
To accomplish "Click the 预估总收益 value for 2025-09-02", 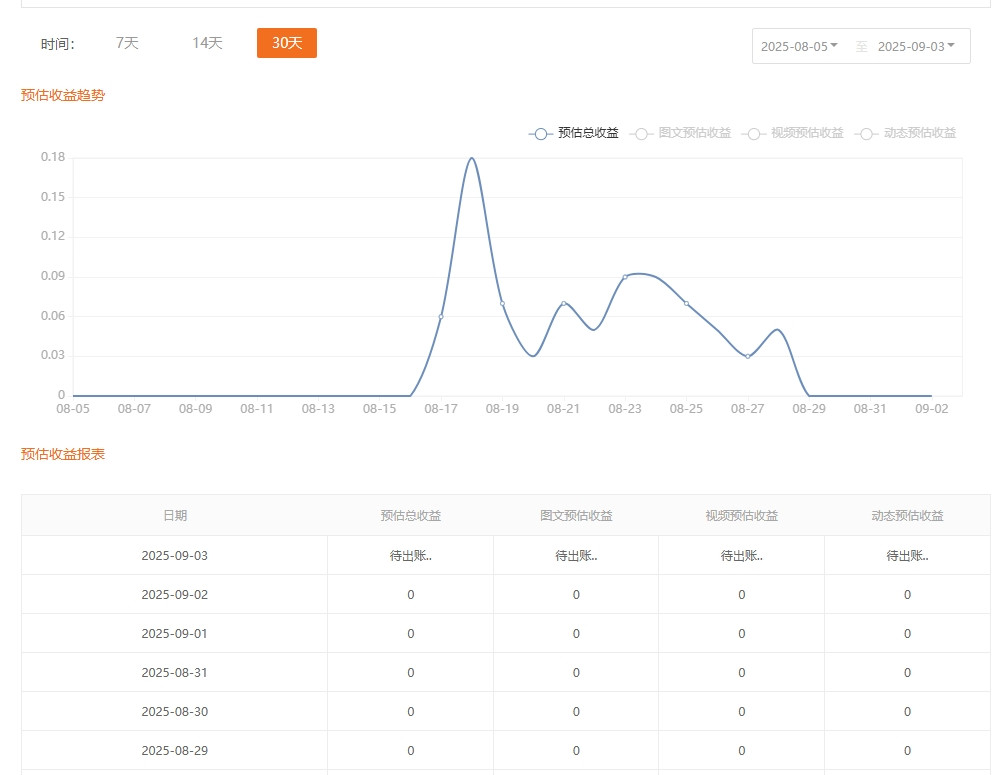I will [410, 594].
